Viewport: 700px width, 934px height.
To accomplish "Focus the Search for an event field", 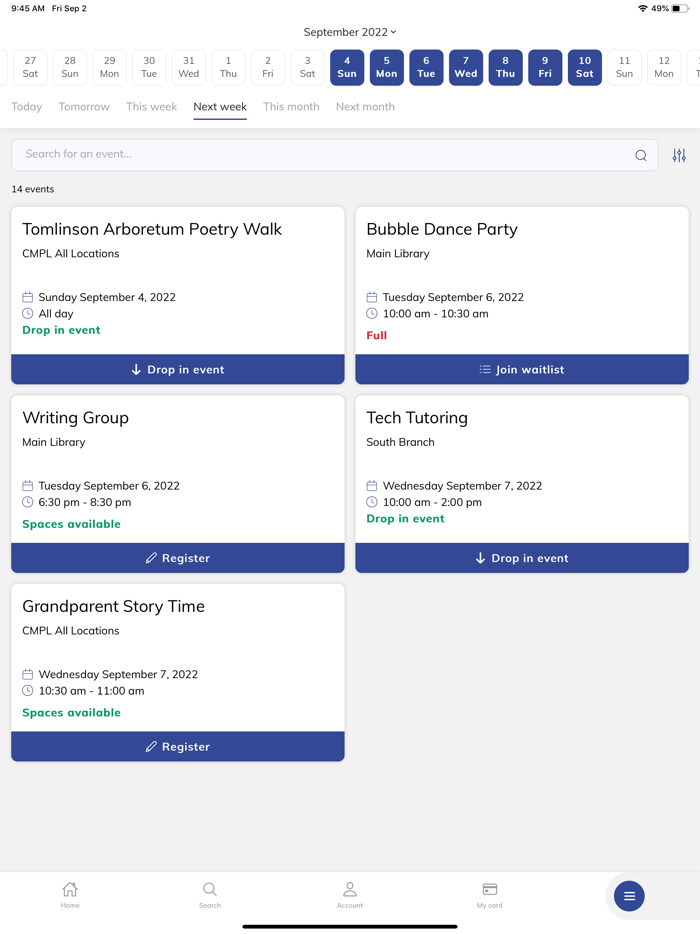I will click(x=320, y=155).
